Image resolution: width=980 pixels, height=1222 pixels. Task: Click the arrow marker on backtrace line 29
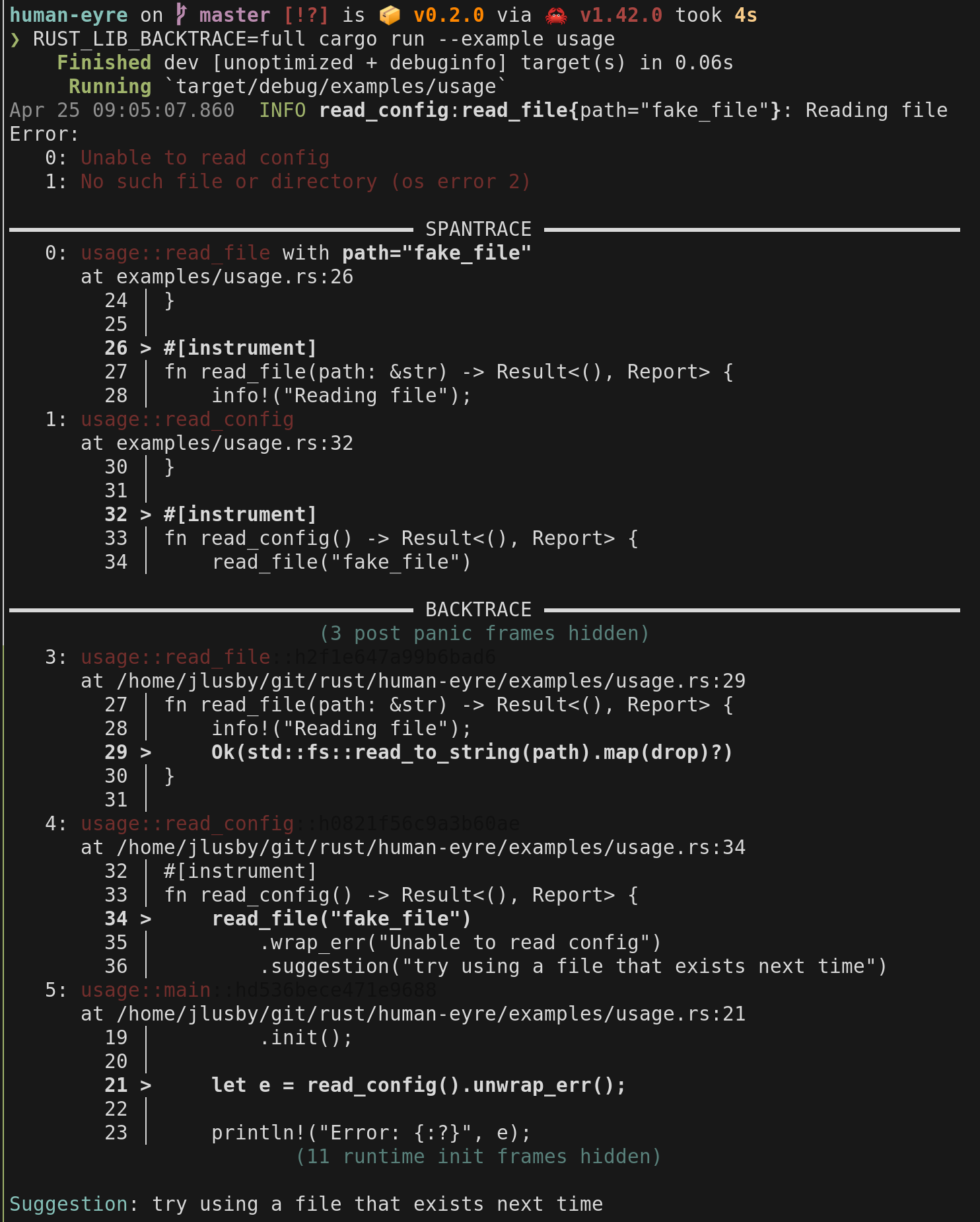pos(146,752)
